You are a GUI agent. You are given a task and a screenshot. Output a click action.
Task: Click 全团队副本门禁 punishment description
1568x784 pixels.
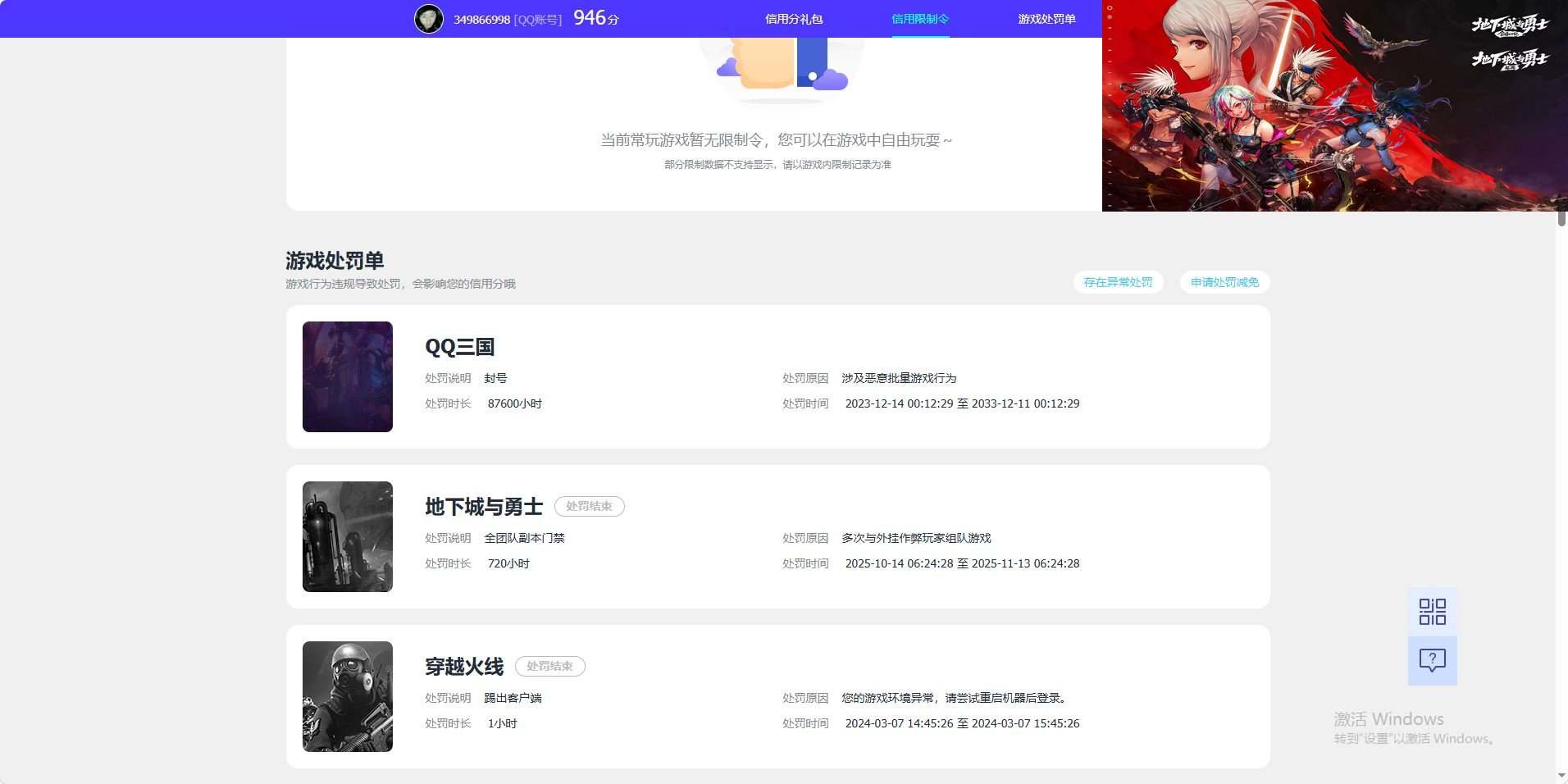tap(524, 538)
